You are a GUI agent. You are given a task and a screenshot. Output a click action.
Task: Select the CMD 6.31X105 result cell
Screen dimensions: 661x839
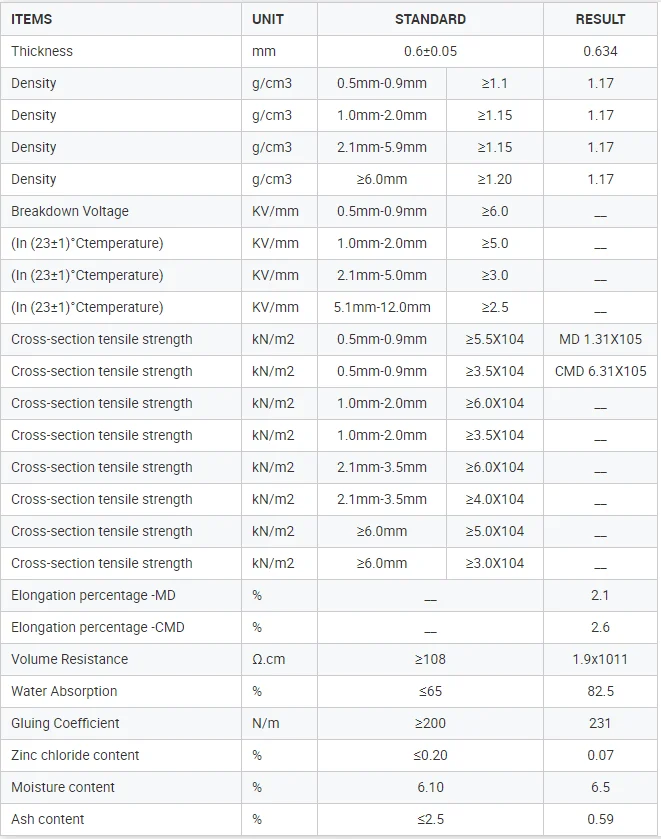600,371
